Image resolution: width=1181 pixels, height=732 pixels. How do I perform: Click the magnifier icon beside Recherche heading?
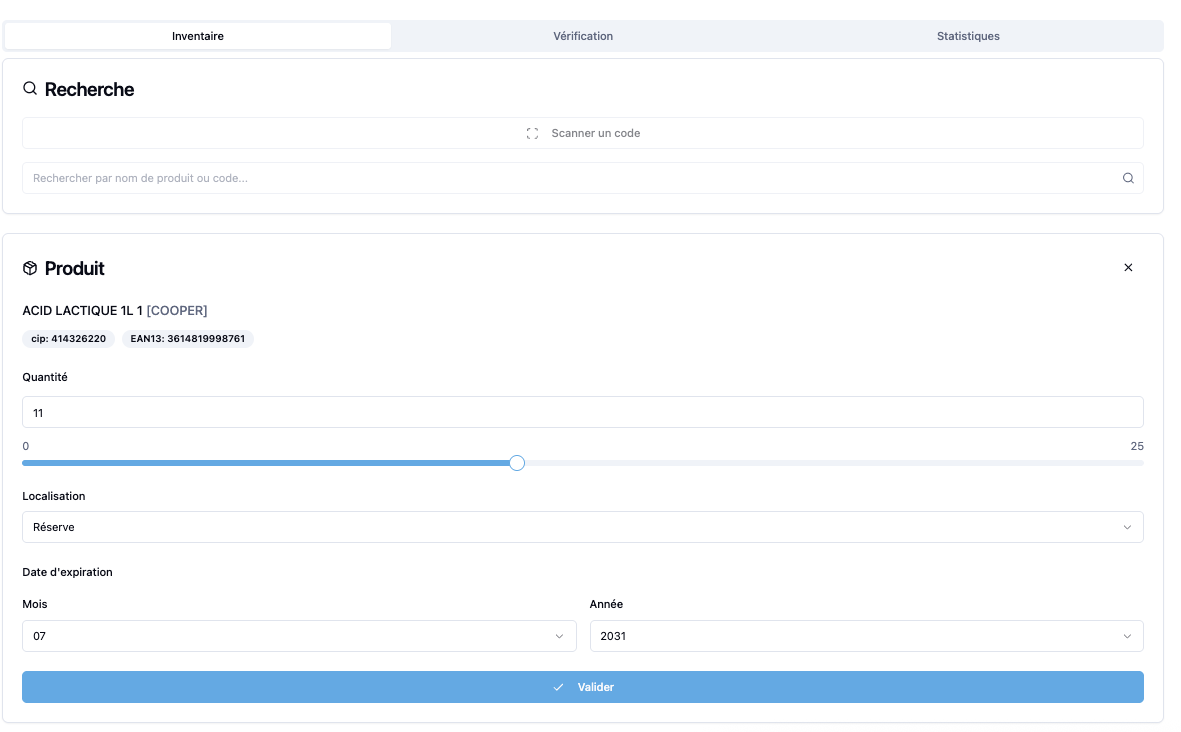(30, 89)
